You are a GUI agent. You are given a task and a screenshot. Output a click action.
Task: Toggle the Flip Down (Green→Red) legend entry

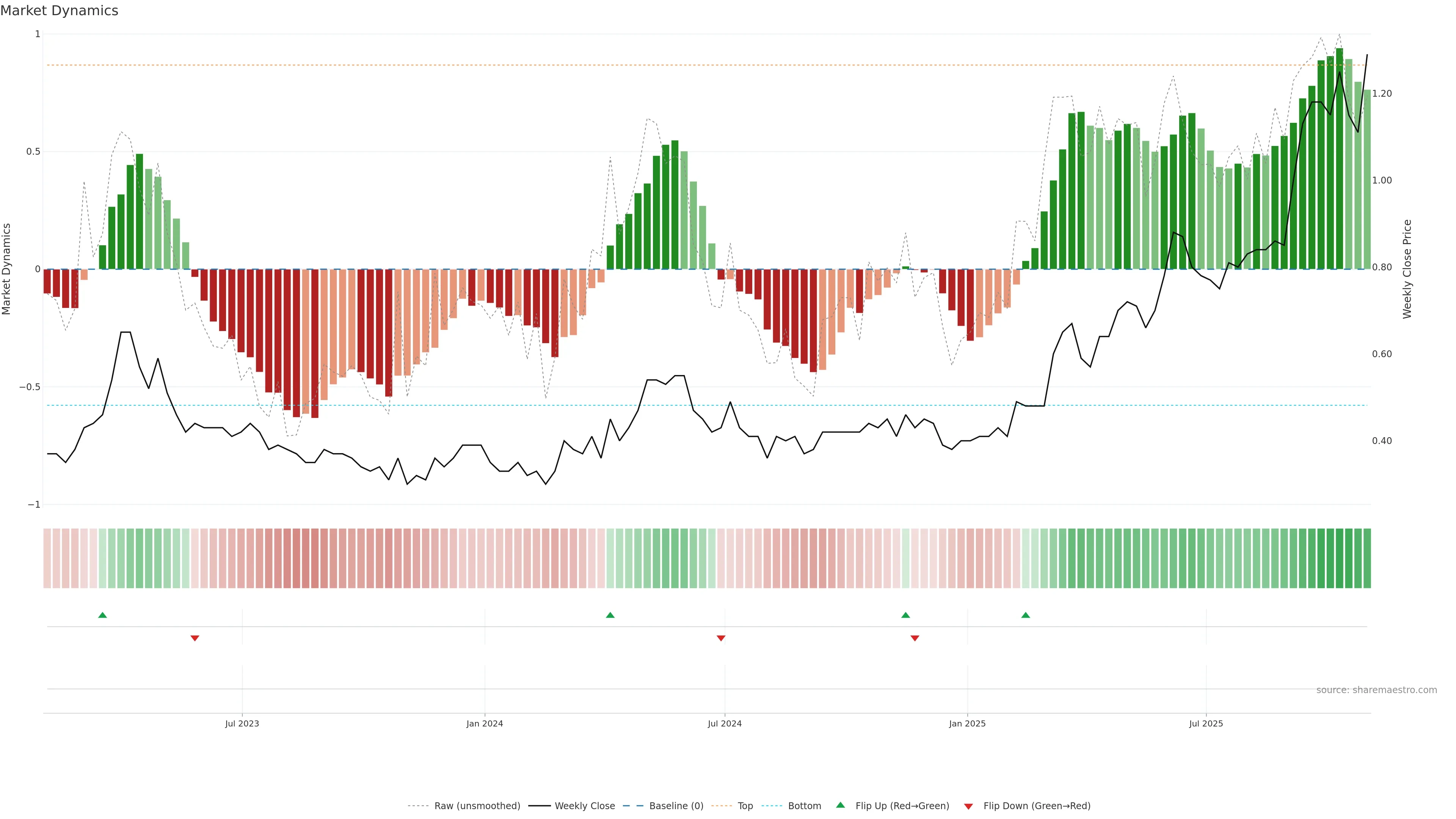[1037, 806]
